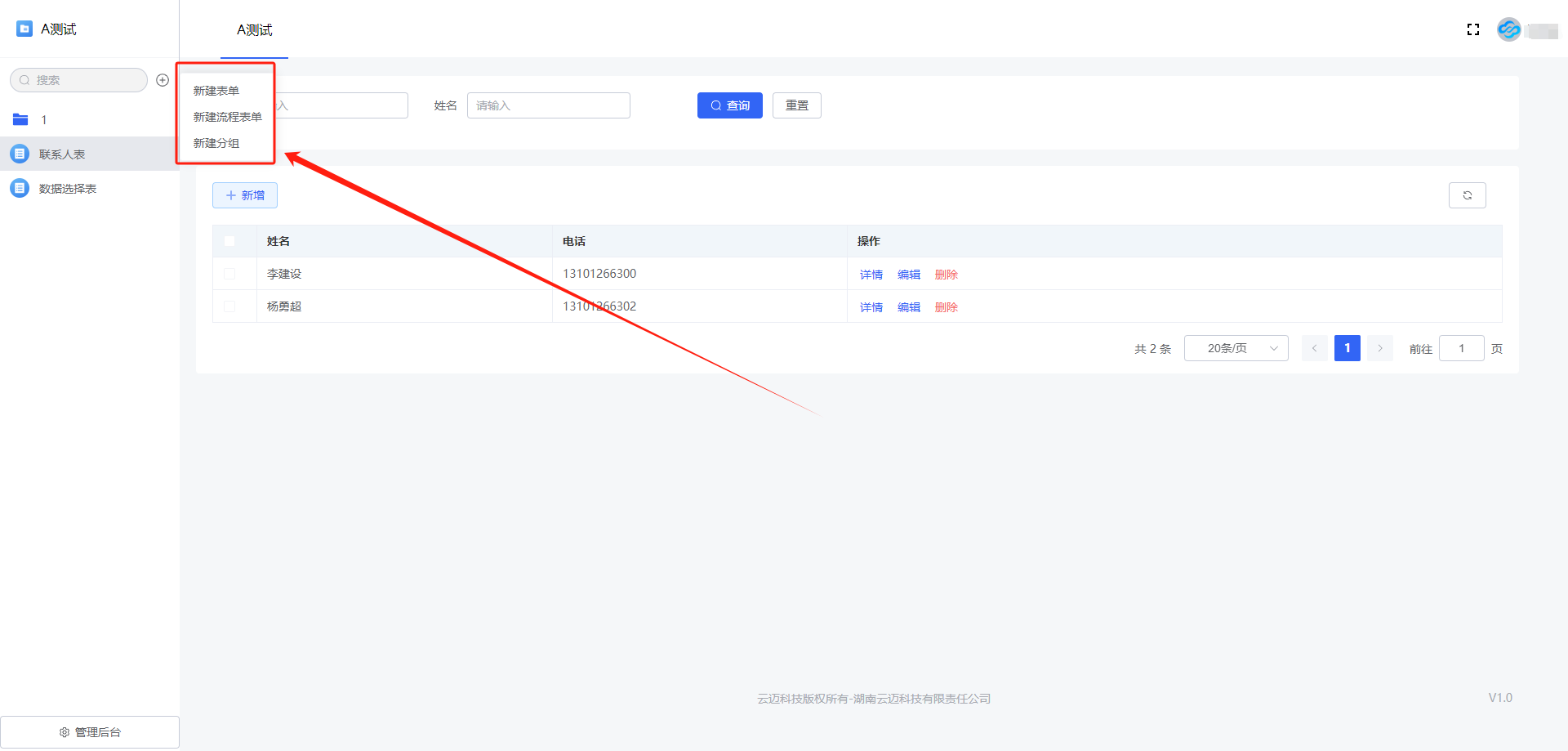Toggle fullscreen mode icon
Screen dimensions: 1568x751
[1473, 29]
